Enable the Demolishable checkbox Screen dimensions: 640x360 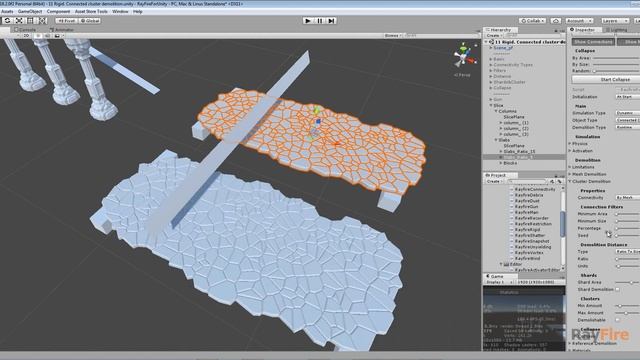click(618, 320)
